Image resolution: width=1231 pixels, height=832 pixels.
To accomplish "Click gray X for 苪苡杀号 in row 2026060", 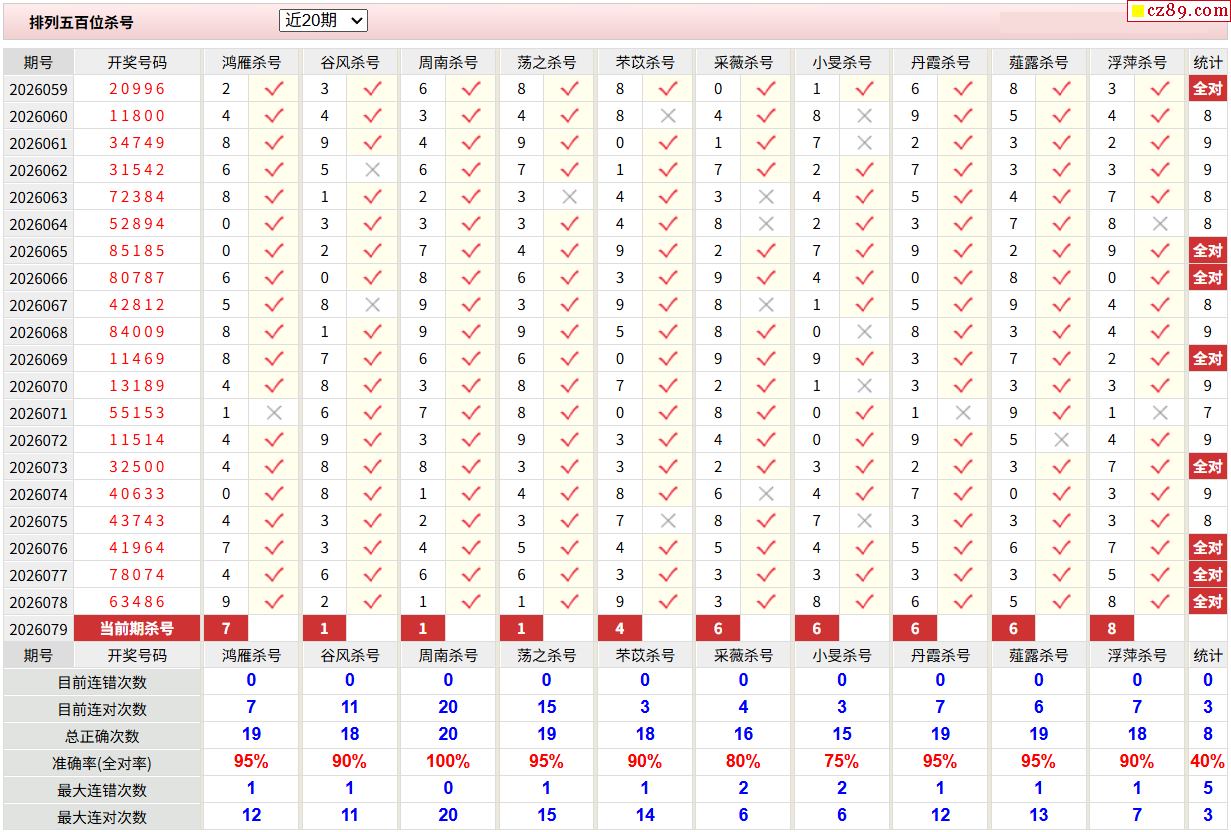I will 668,116.
